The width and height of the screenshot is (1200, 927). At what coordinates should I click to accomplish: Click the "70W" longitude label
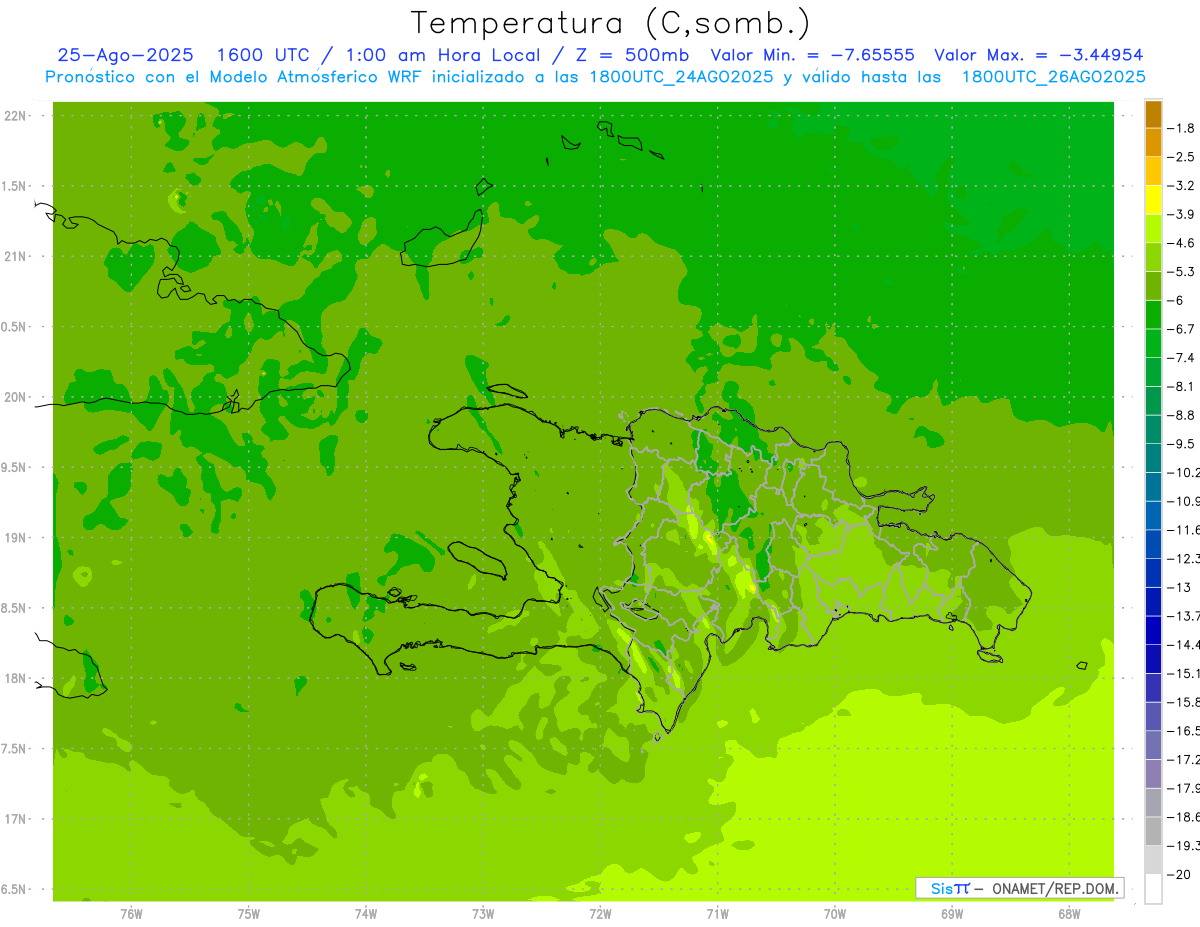835,913
